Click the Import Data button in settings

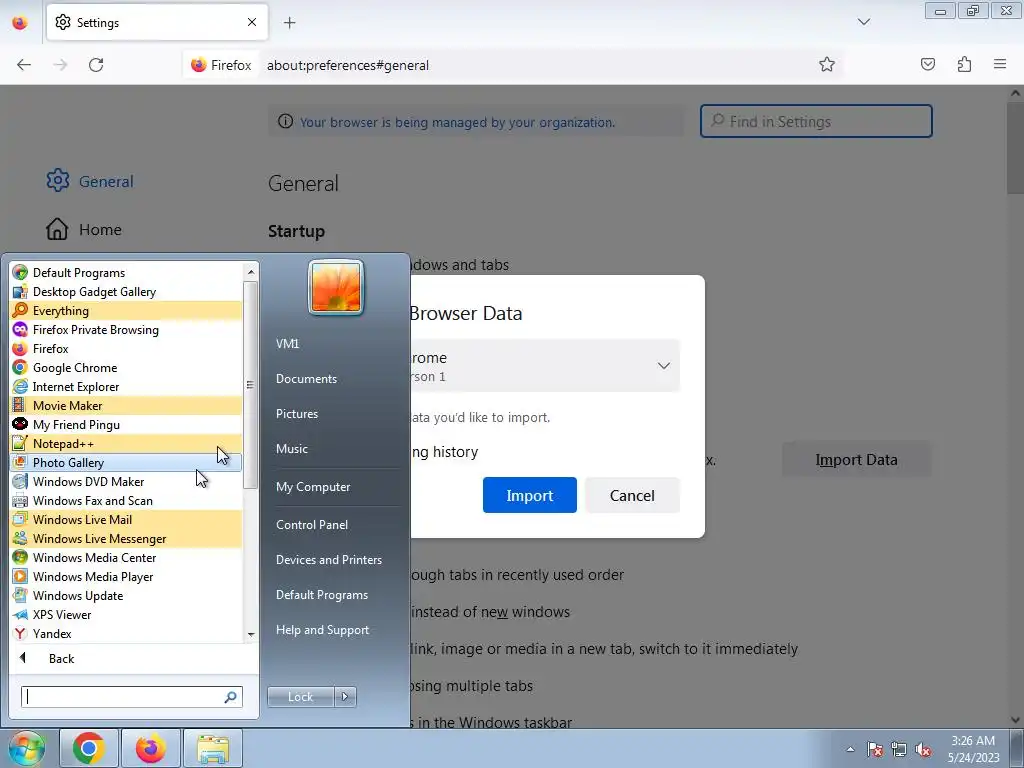tap(856, 460)
